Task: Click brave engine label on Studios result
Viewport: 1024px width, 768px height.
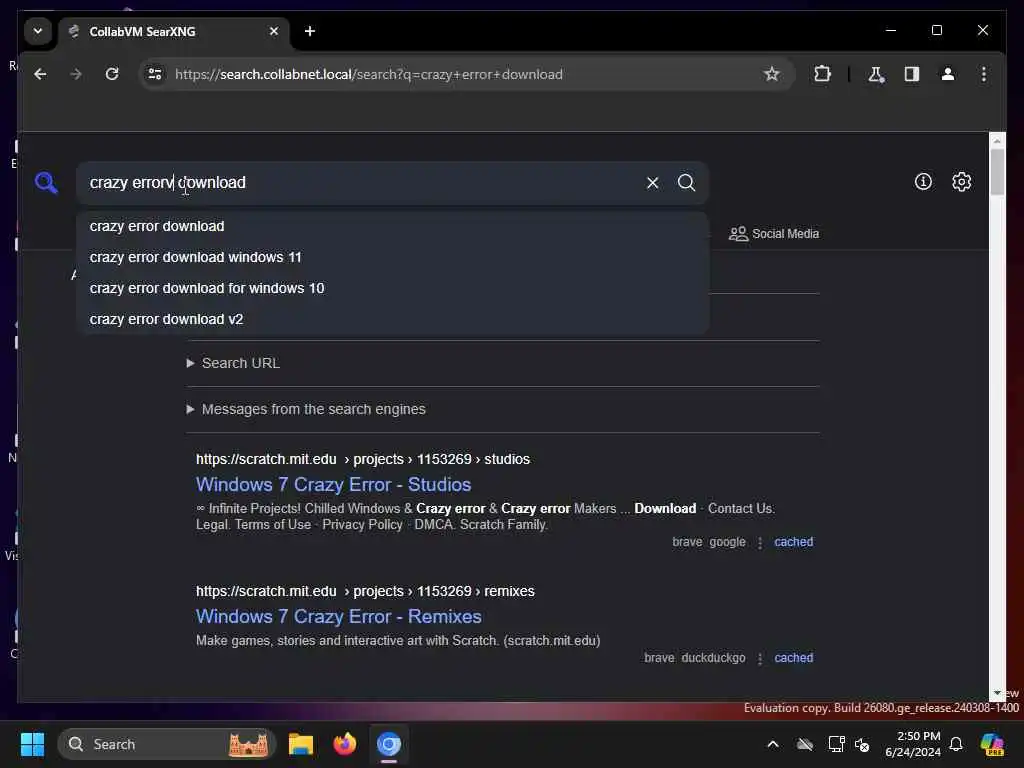Action: click(x=687, y=542)
